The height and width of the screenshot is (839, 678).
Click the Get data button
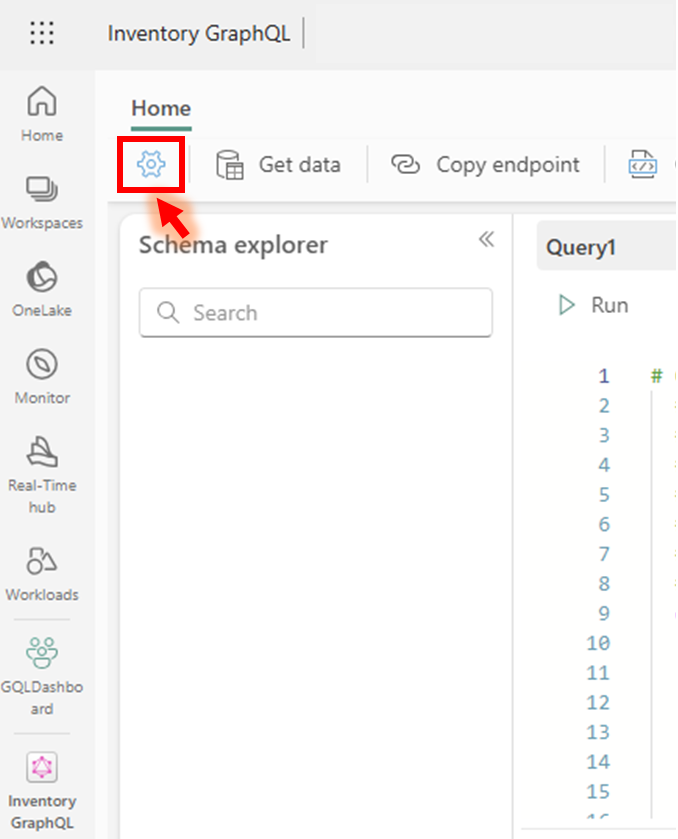coord(278,165)
